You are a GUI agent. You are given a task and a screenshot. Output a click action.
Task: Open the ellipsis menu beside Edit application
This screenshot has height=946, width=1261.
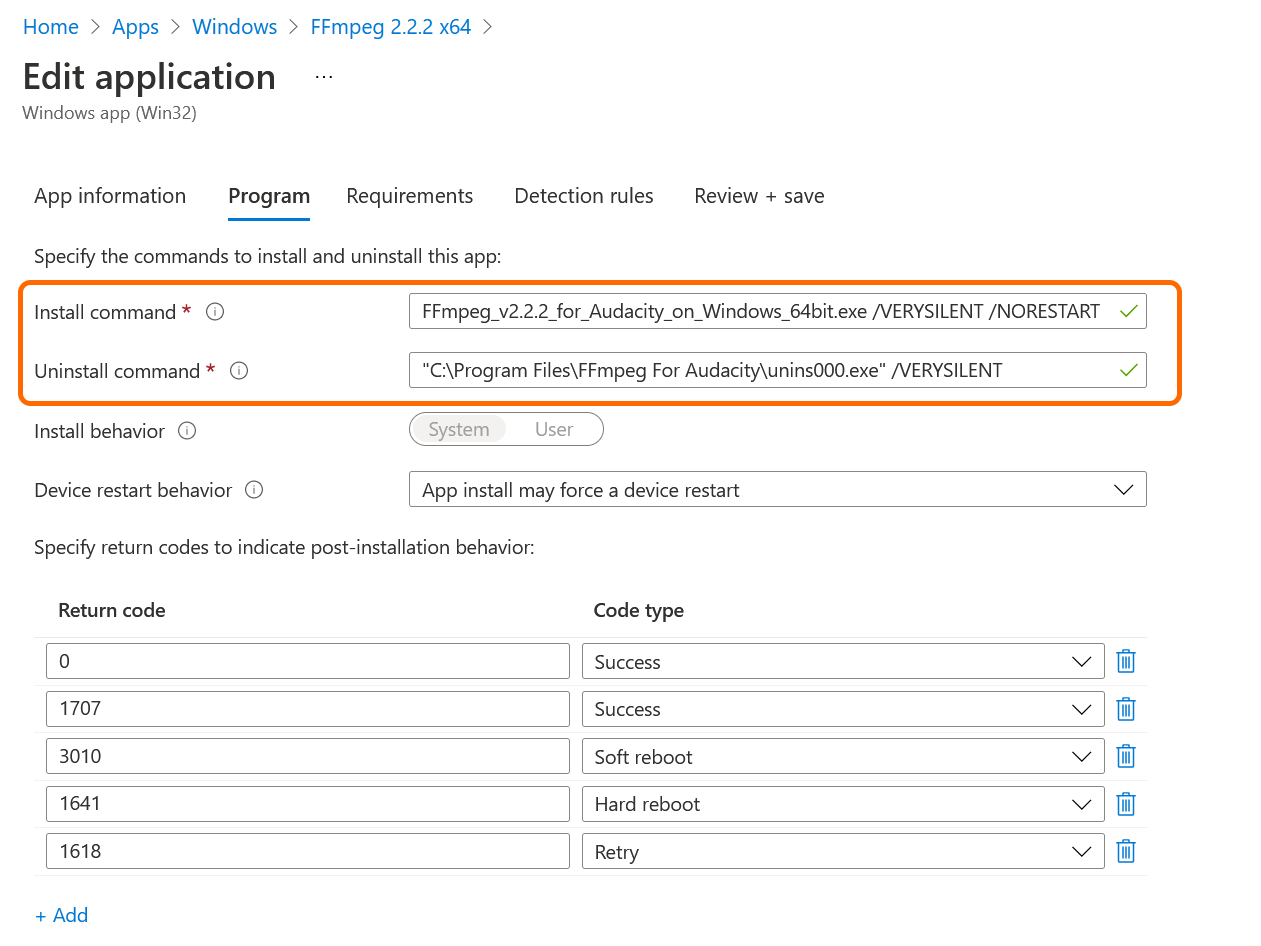click(x=323, y=77)
